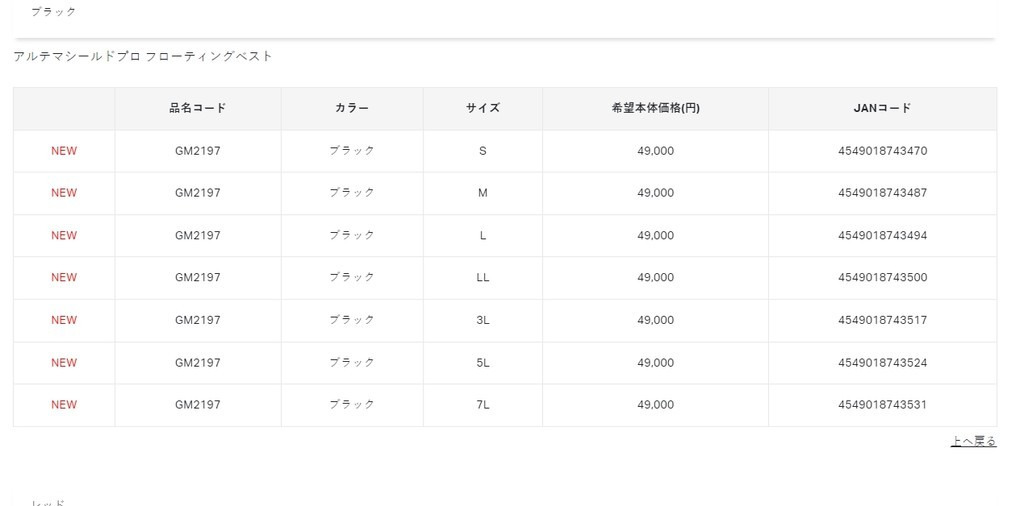Select JAN code 4549018743531
The image size is (1024, 506).
(882, 405)
